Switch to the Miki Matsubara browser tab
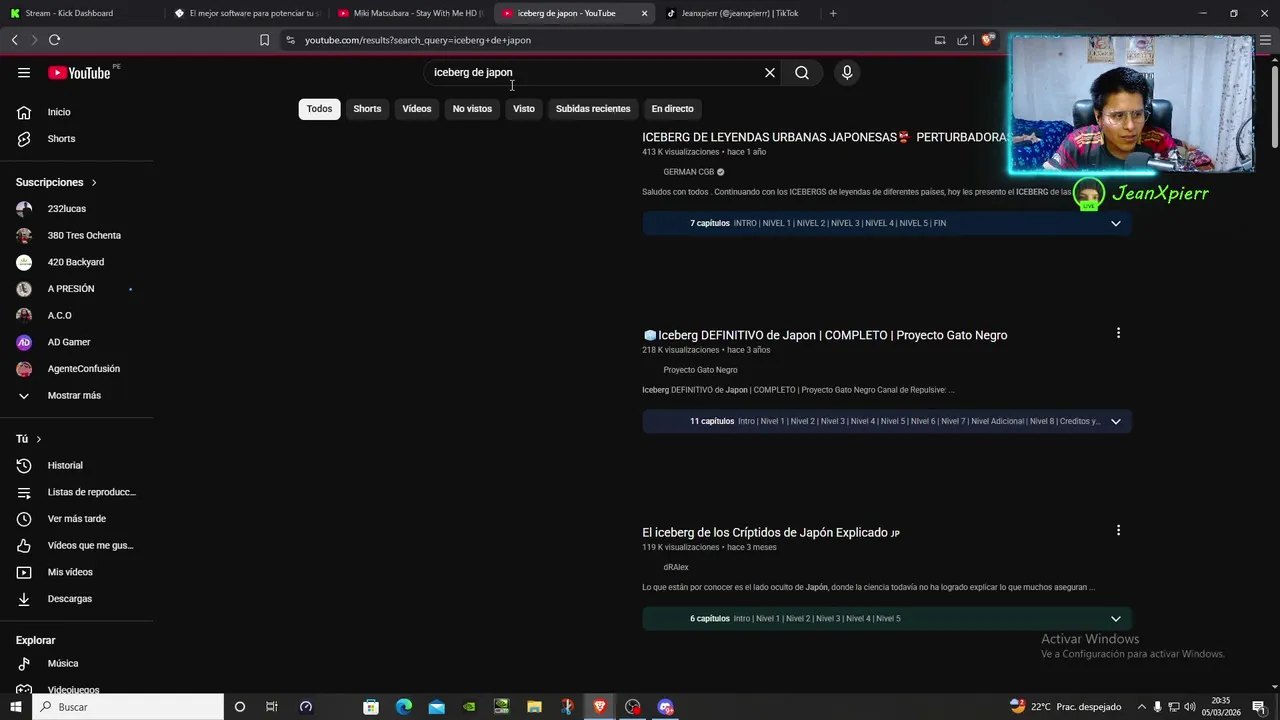This screenshot has width=1280, height=720. click(x=409, y=13)
